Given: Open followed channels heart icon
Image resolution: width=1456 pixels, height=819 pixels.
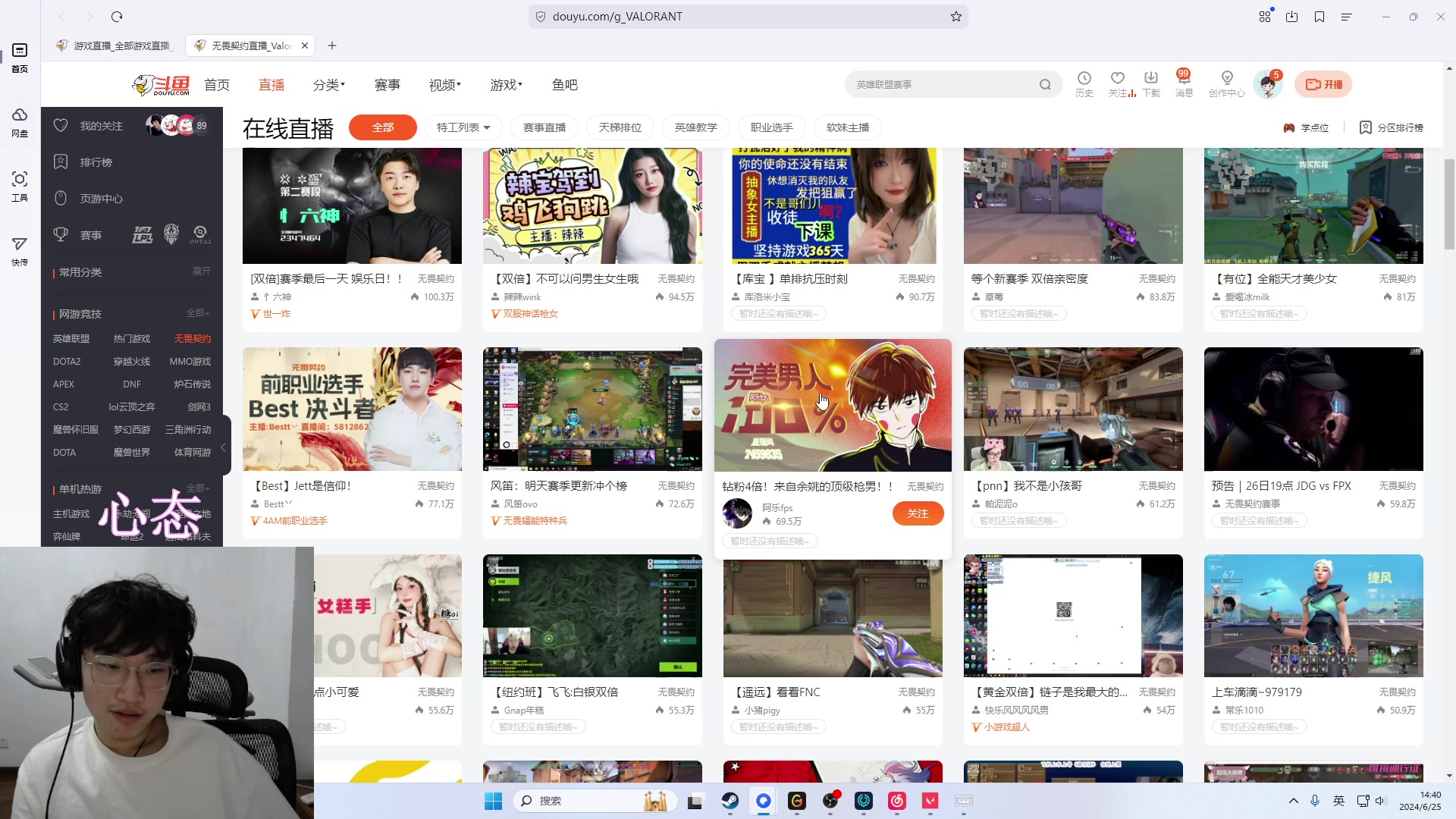Looking at the screenshot, I should [x=1117, y=78].
